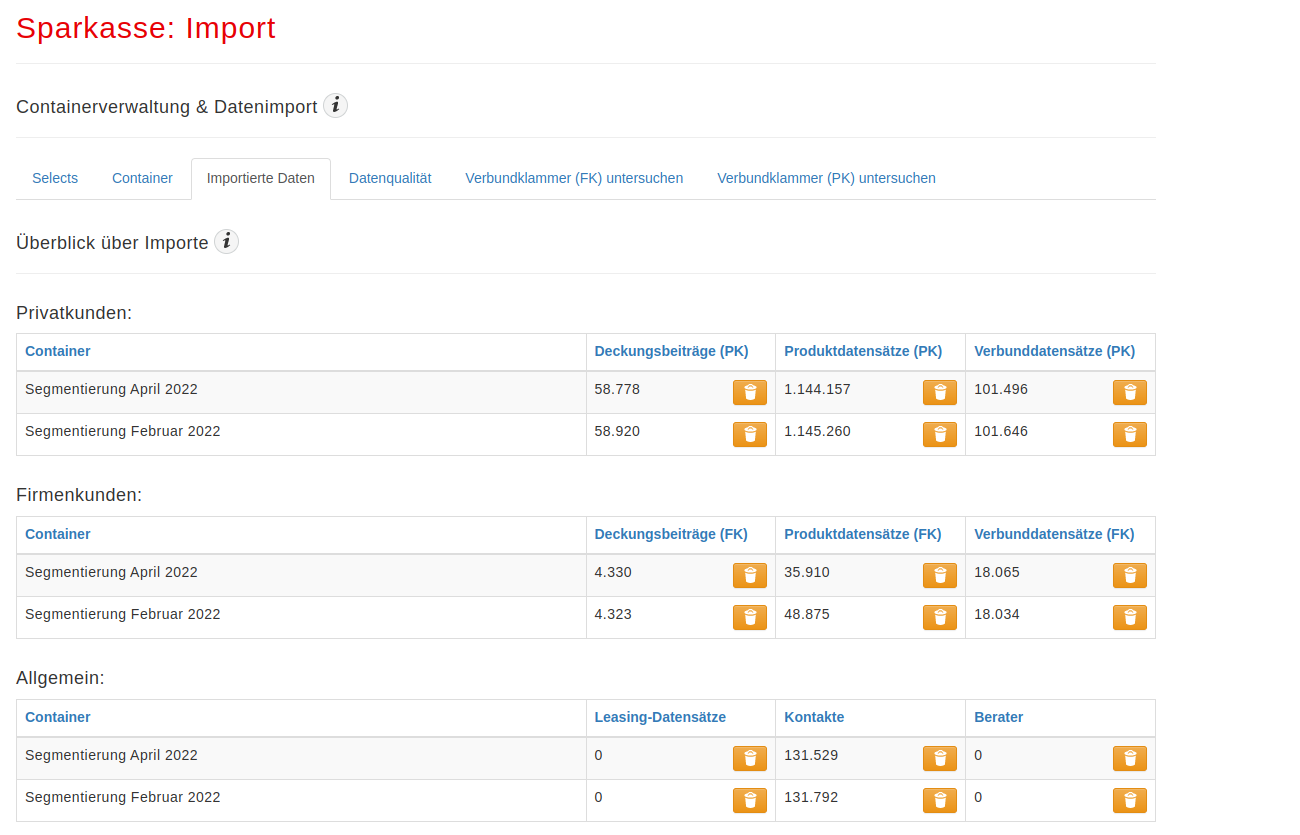Delete Produktdatensätze (FK) for Februar 2022
The image size is (1300, 835).
940,617
